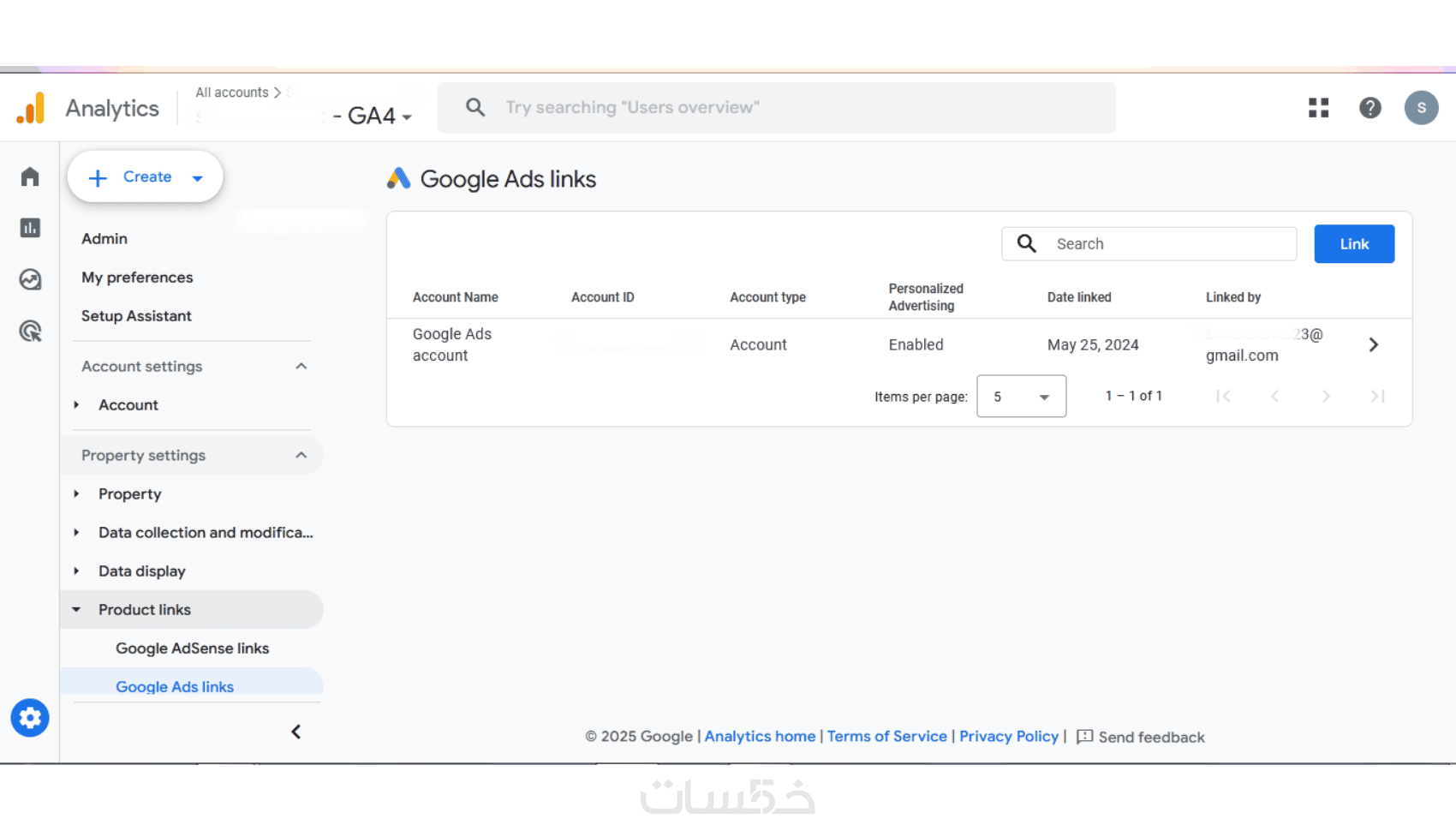
Task: Open the Google apps grid icon
Action: [x=1318, y=108]
